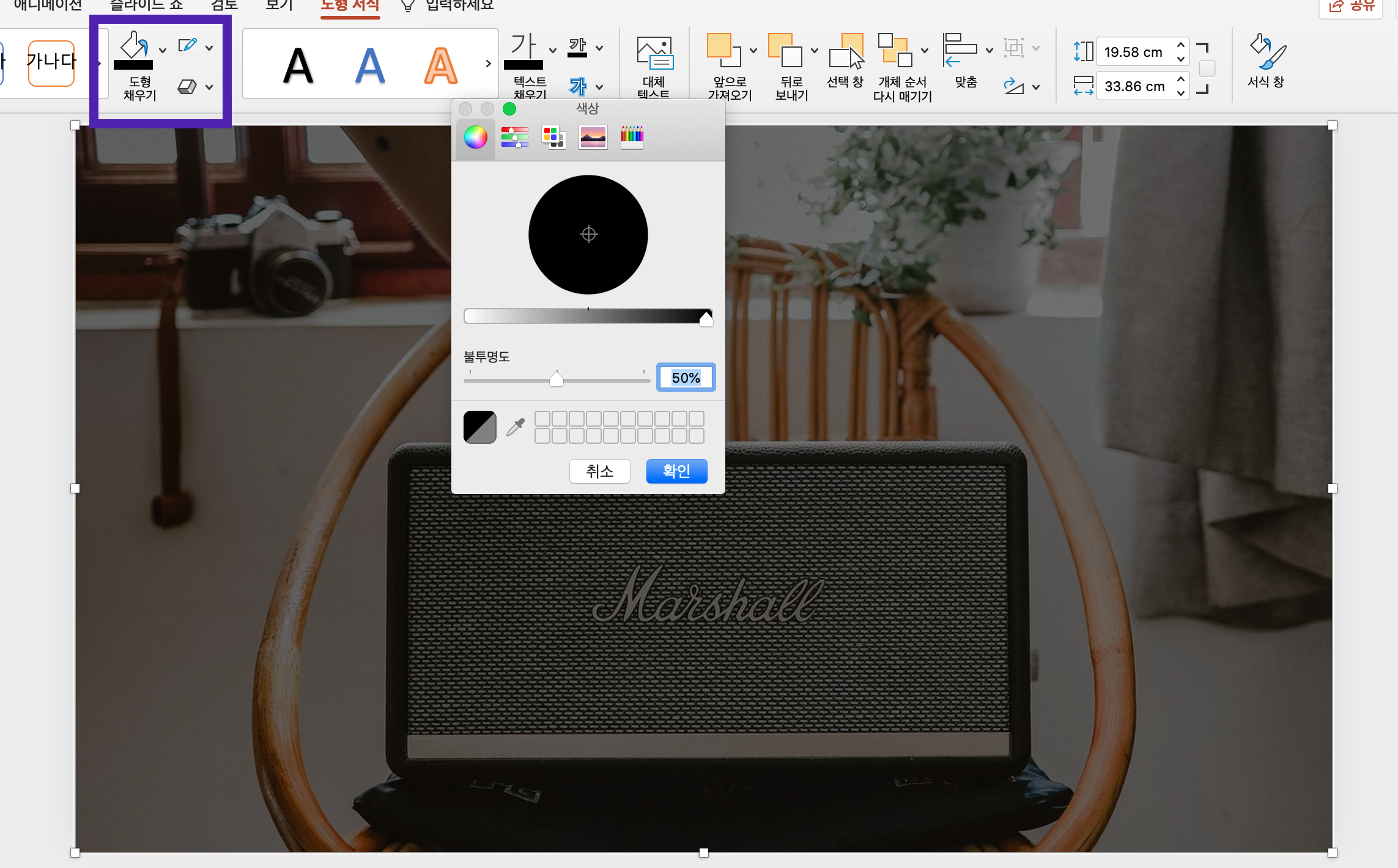Pick color with eyedropper tool
Screen dimensions: 1398x868
[516, 427]
